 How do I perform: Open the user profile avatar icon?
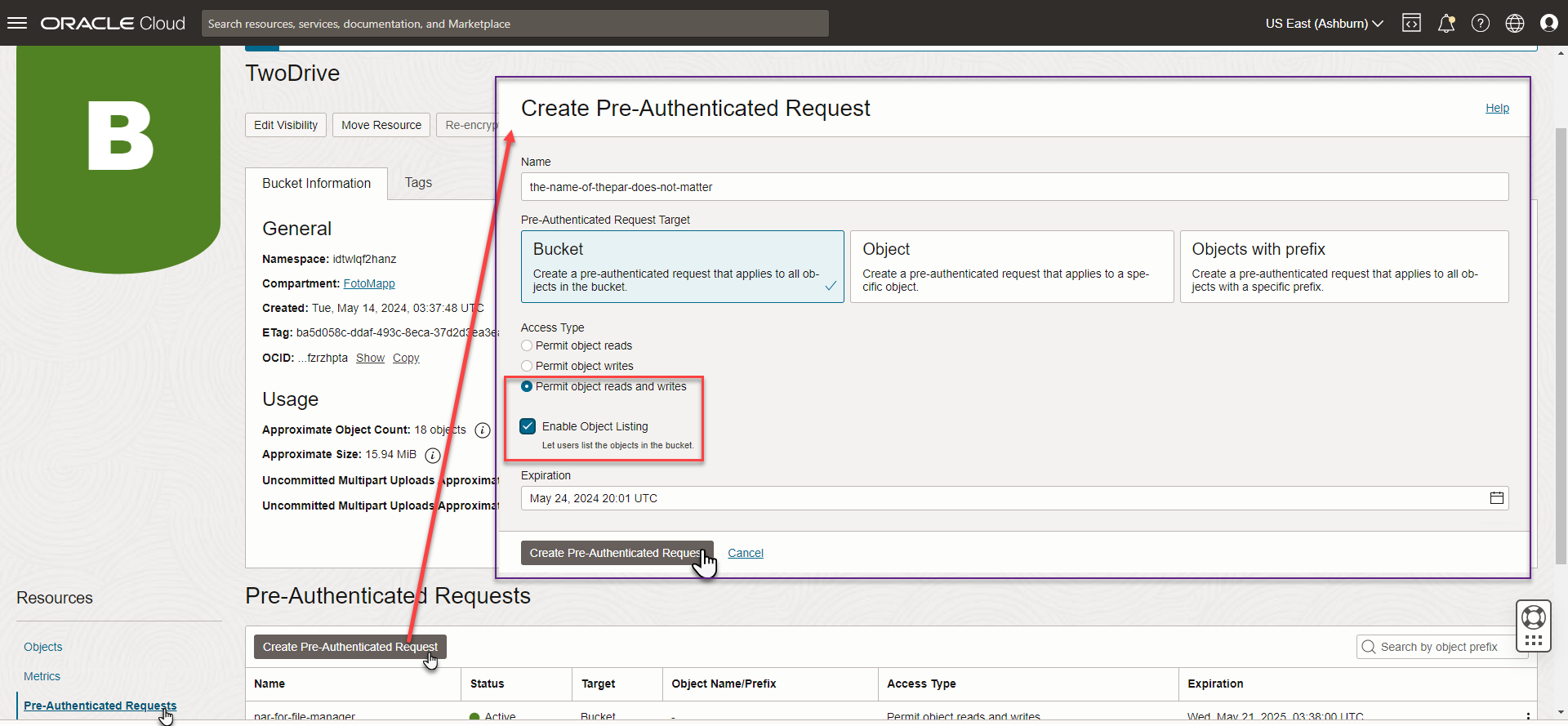(1549, 23)
